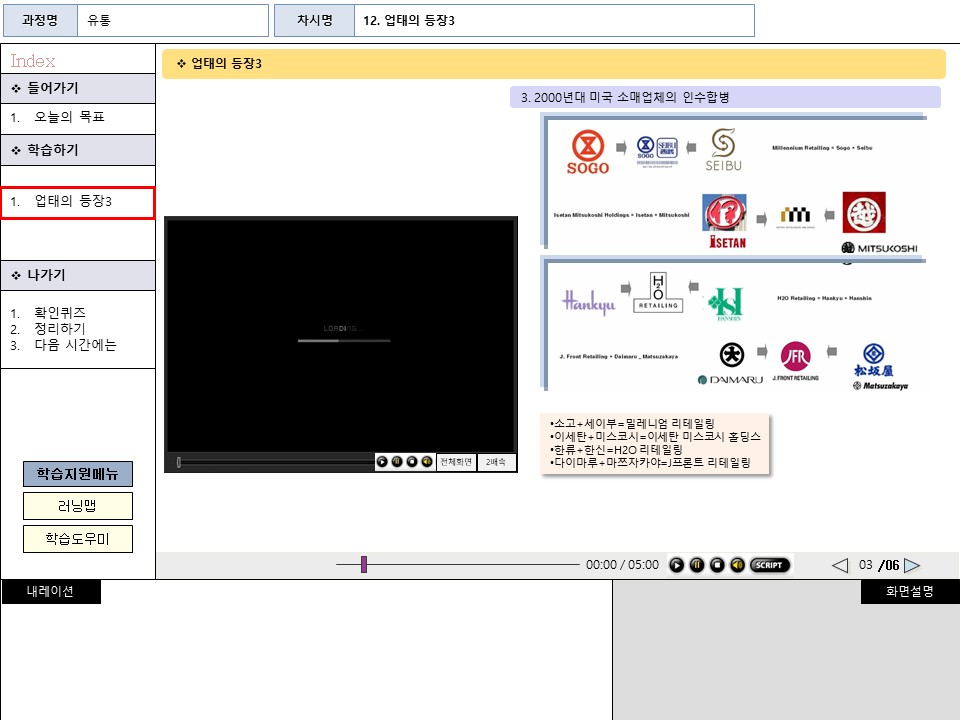This screenshot has height=720, width=960.
Task: Select 학습하기 section header
Action: [x=78, y=150]
